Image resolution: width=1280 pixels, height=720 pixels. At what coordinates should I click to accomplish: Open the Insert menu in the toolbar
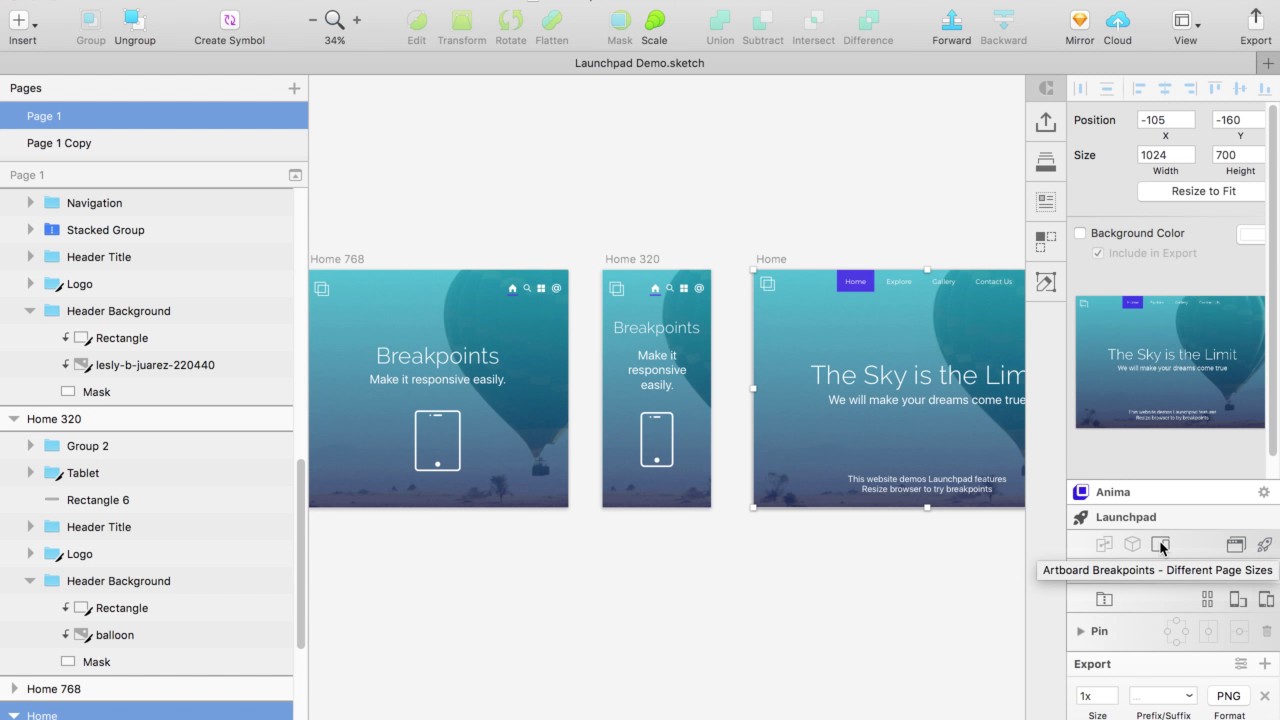[x=22, y=22]
